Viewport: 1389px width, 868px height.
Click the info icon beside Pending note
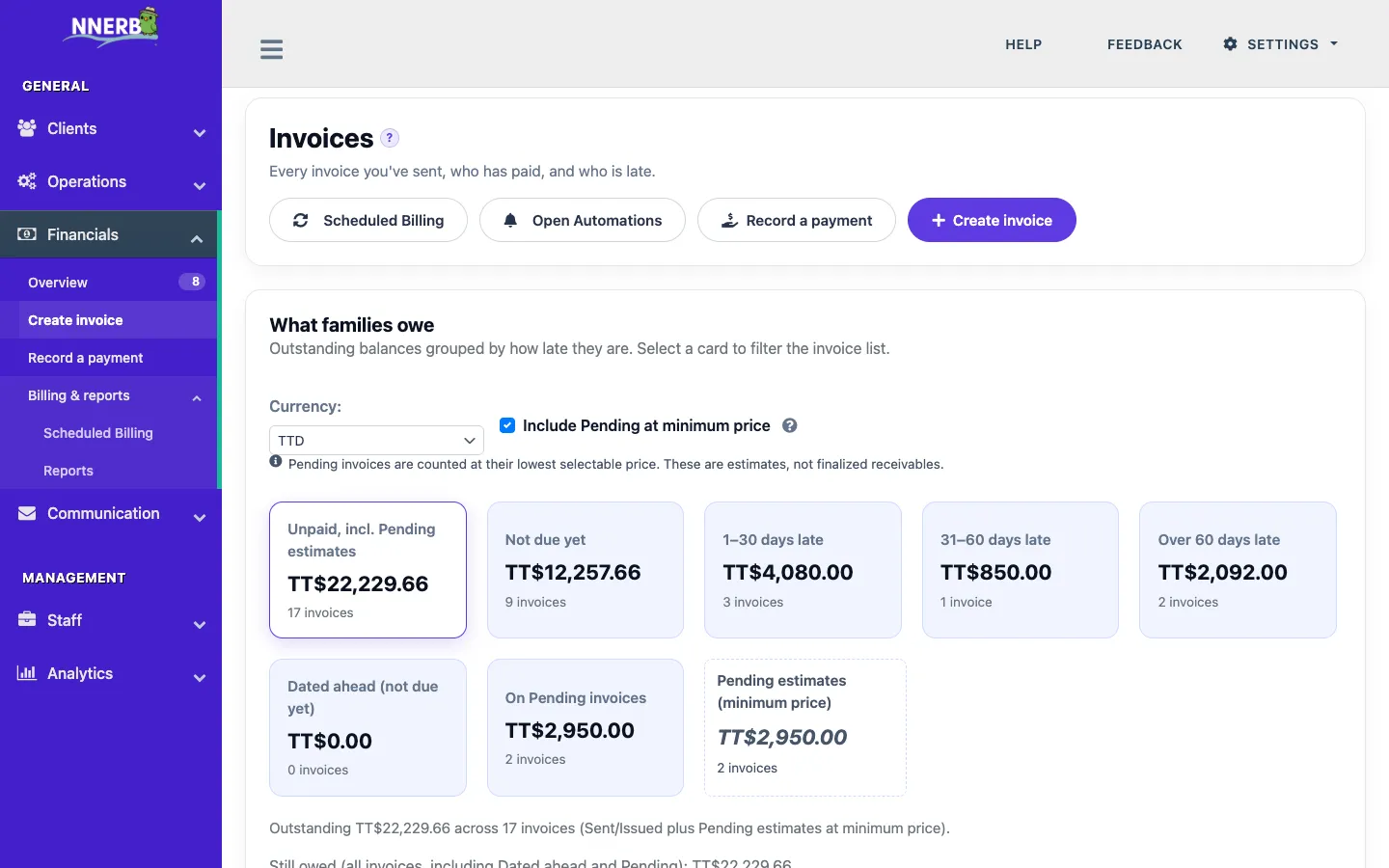276,462
